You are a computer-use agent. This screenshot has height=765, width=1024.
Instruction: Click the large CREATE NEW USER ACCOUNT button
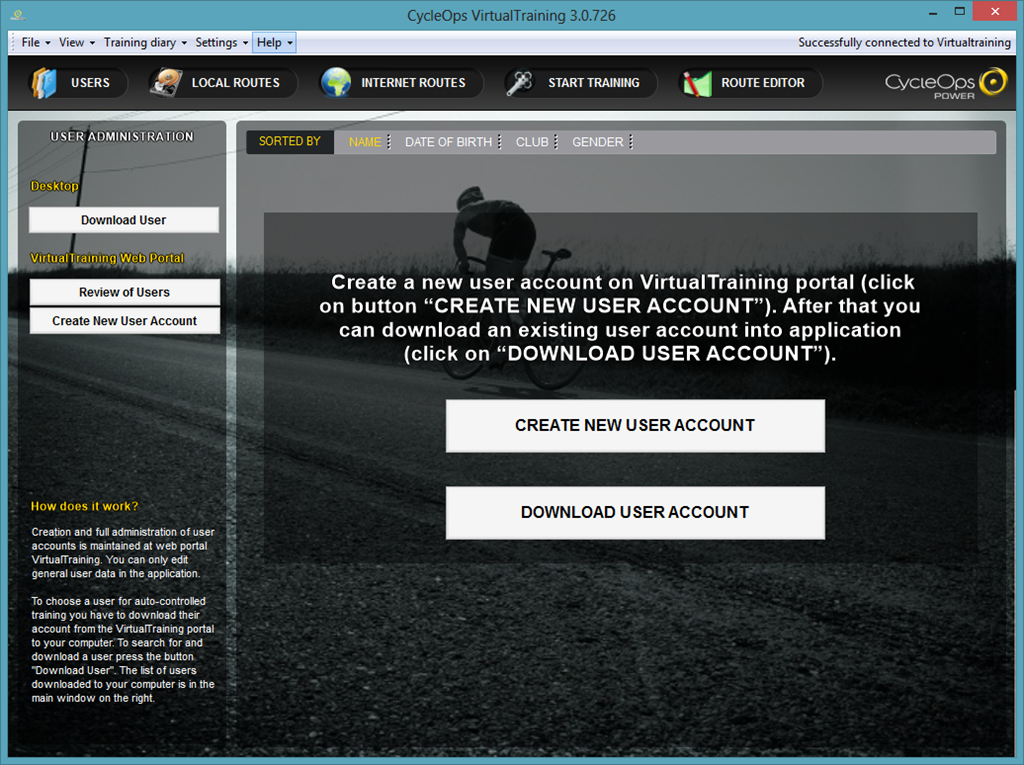coord(635,425)
